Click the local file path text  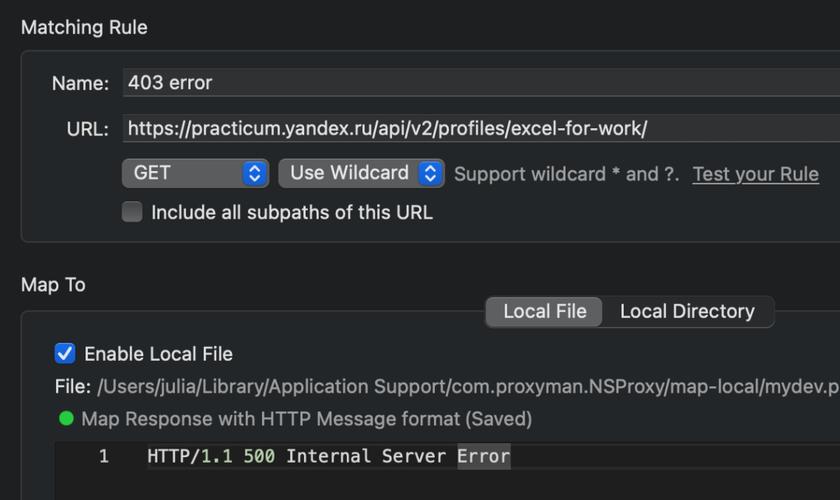coord(460,387)
